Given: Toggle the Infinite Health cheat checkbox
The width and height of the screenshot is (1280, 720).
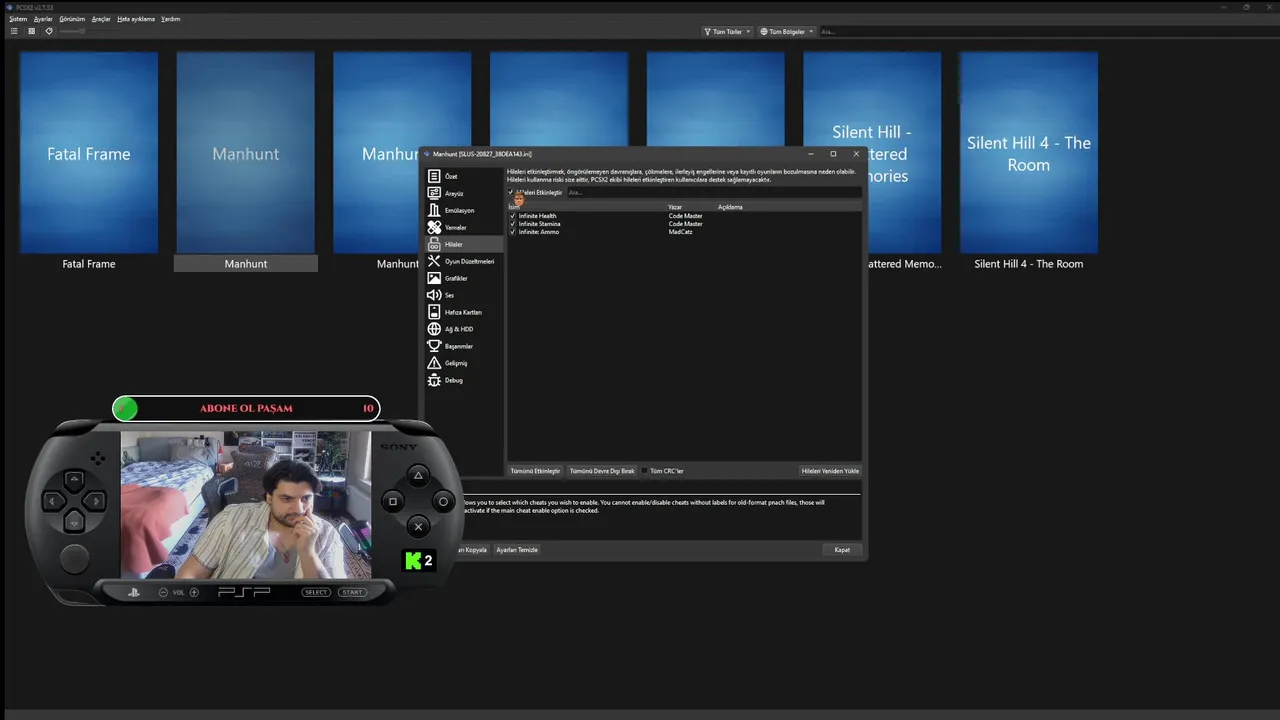Looking at the screenshot, I should pos(513,216).
